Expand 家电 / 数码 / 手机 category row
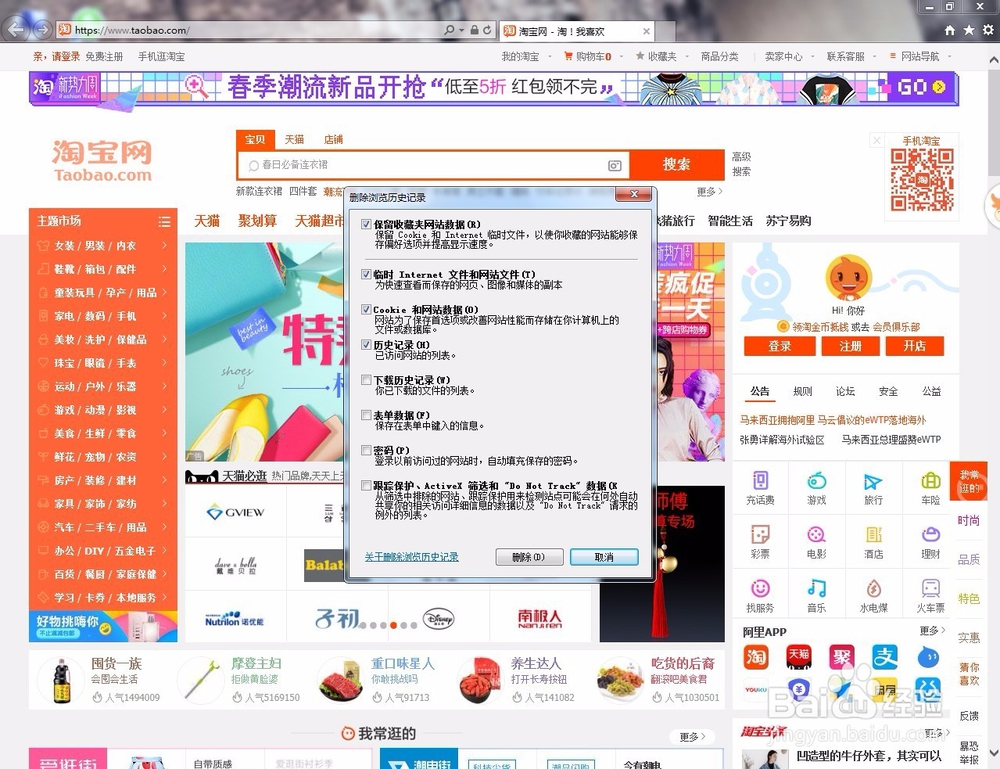The width and height of the screenshot is (1000, 769). coord(103,316)
